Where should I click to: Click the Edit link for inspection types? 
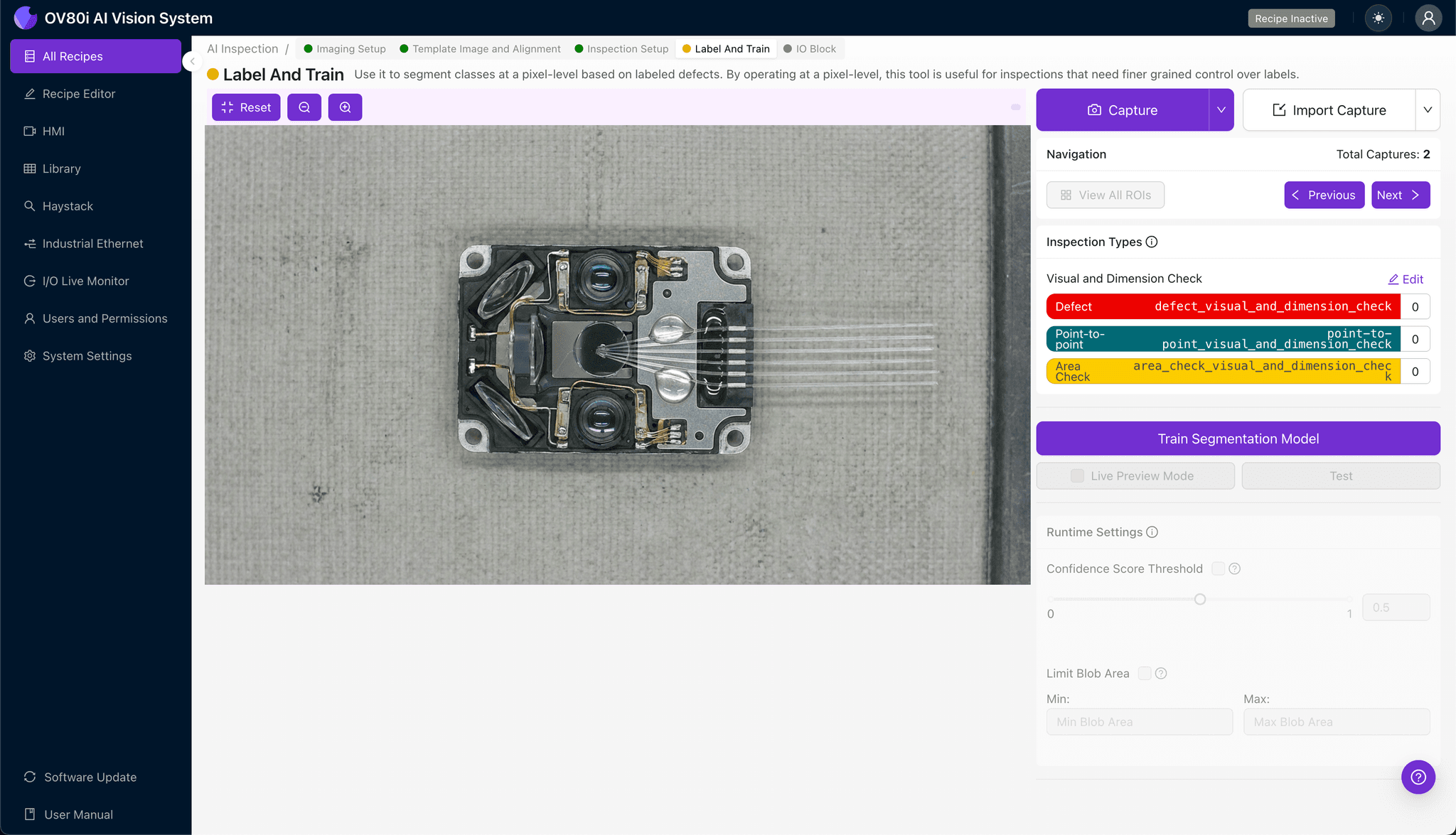point(1406,279)
